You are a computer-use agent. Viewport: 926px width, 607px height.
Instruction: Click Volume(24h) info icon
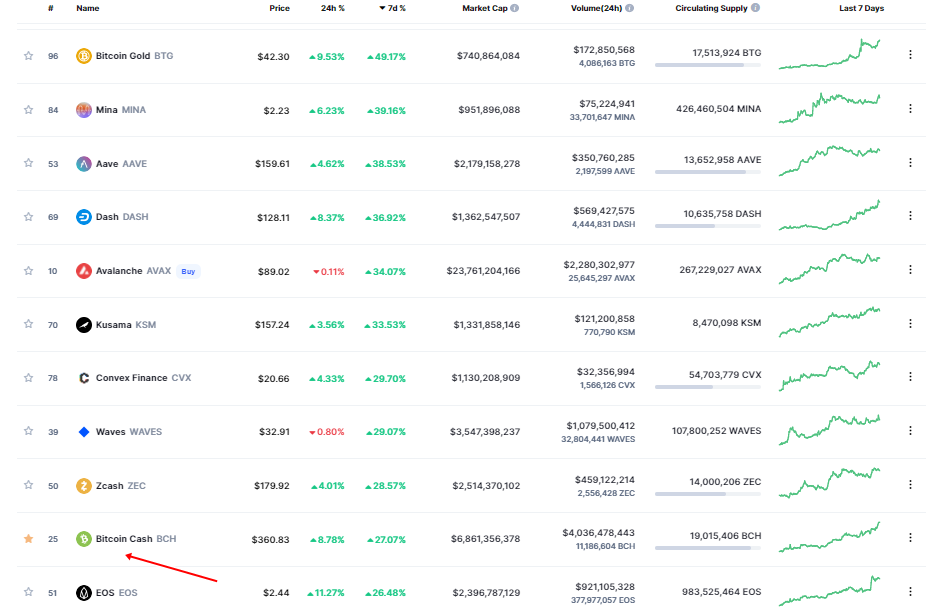630,8
